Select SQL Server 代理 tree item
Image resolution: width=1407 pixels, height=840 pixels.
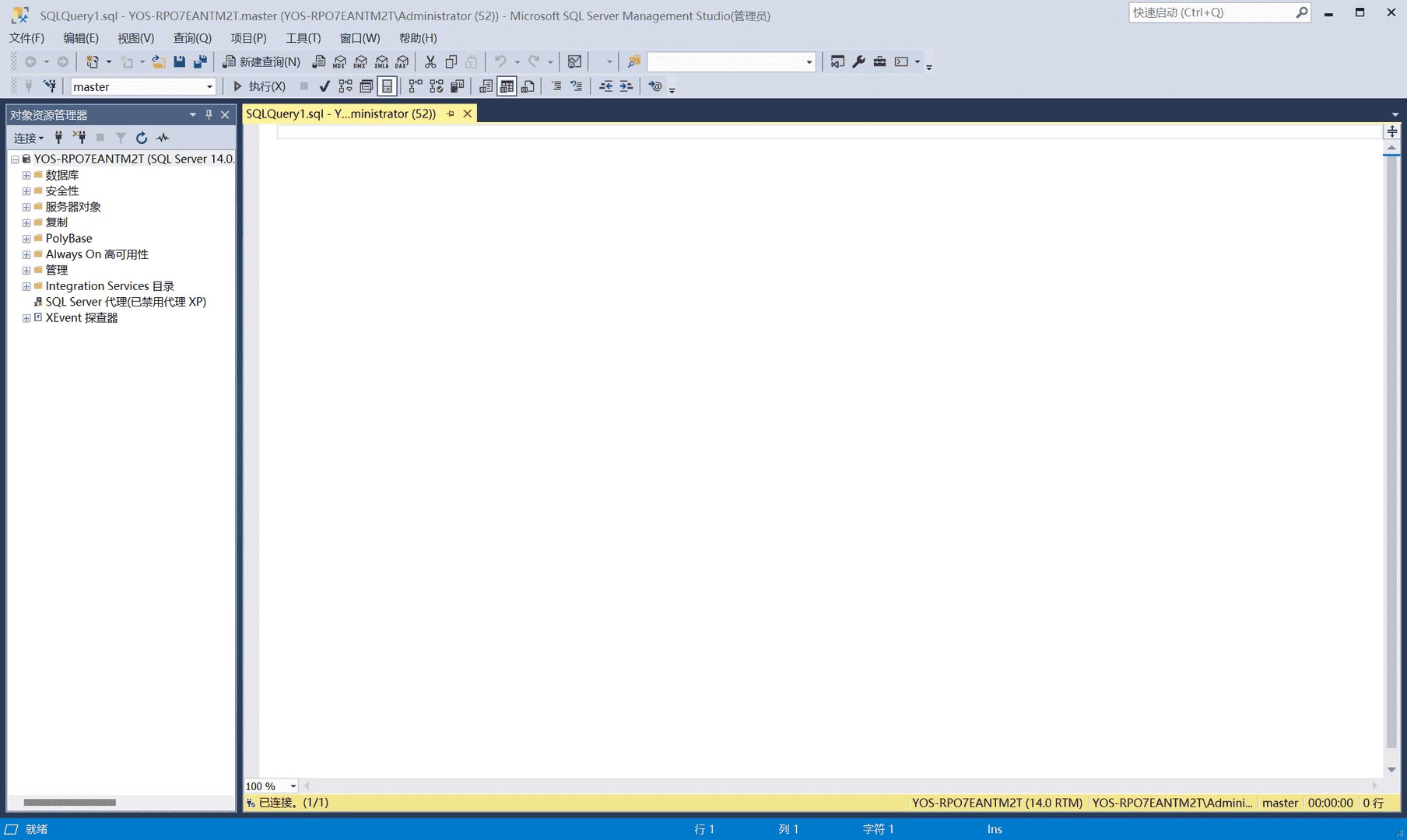(x=125, y=302)
